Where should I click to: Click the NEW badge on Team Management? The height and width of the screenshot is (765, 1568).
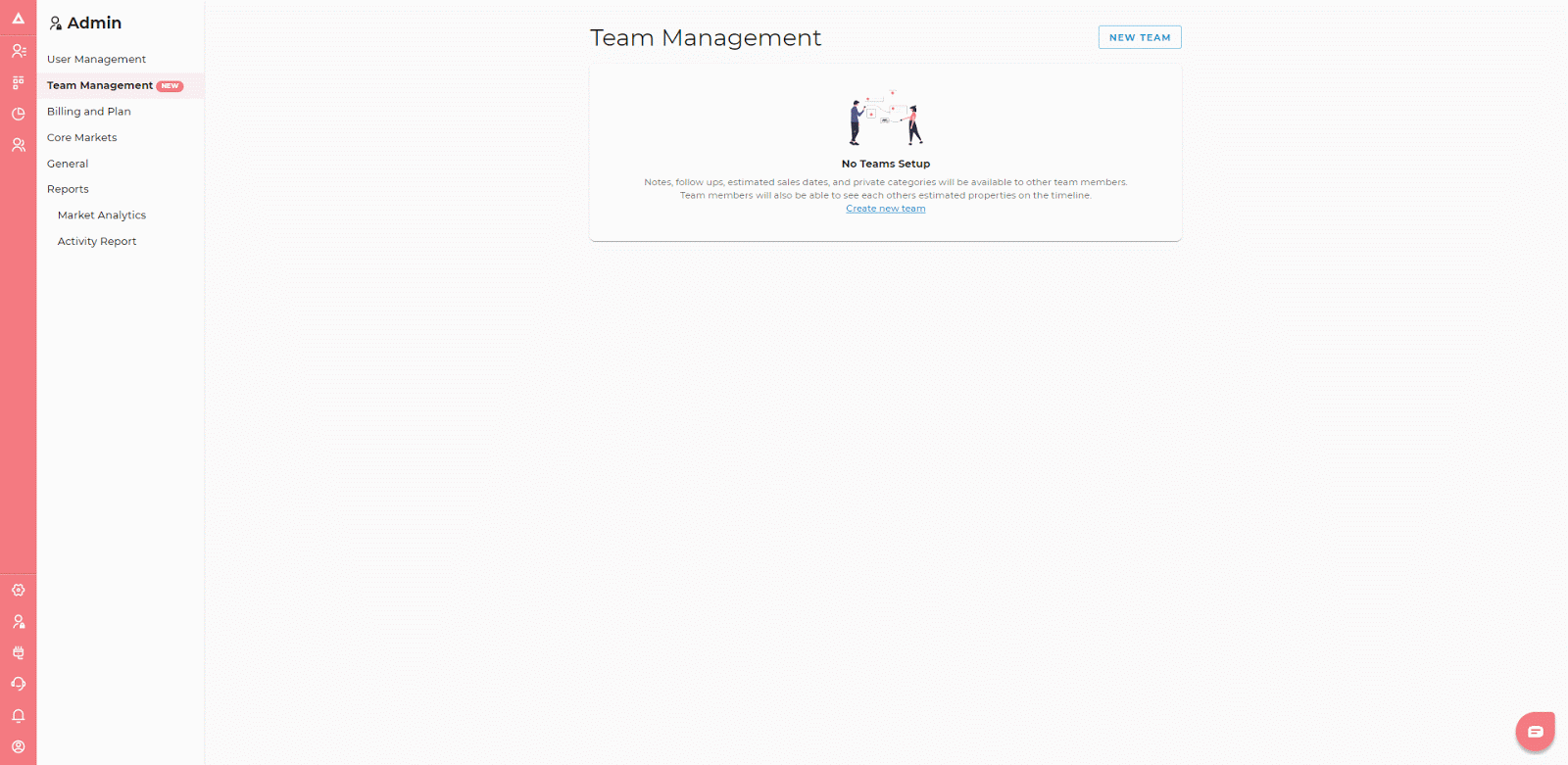coord(171,86)
